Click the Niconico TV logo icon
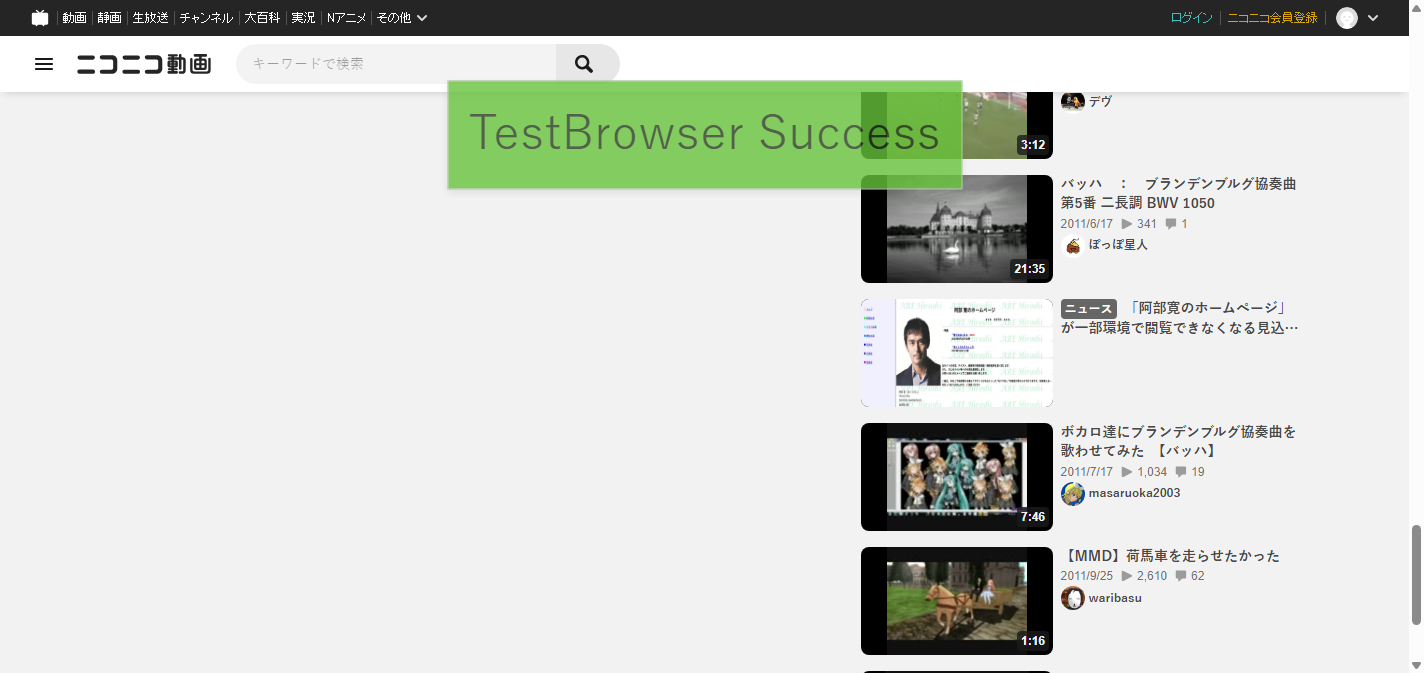The image size is (1424, 673). (40, 18)
